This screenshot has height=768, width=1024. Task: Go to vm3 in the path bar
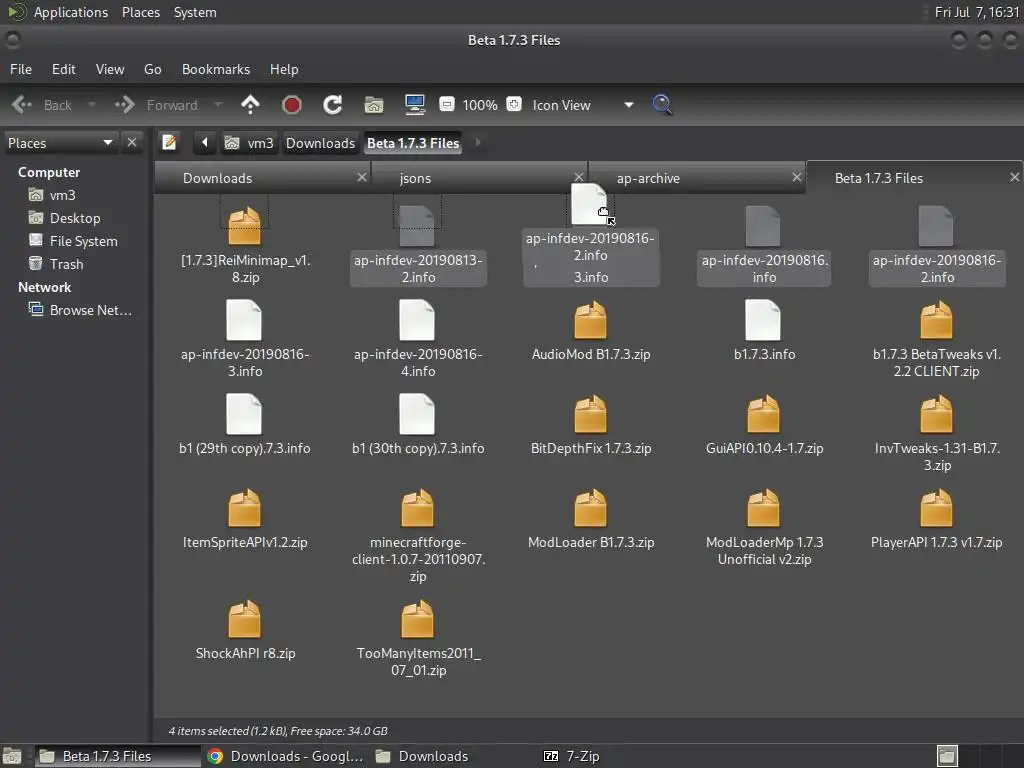coord(249,143)
